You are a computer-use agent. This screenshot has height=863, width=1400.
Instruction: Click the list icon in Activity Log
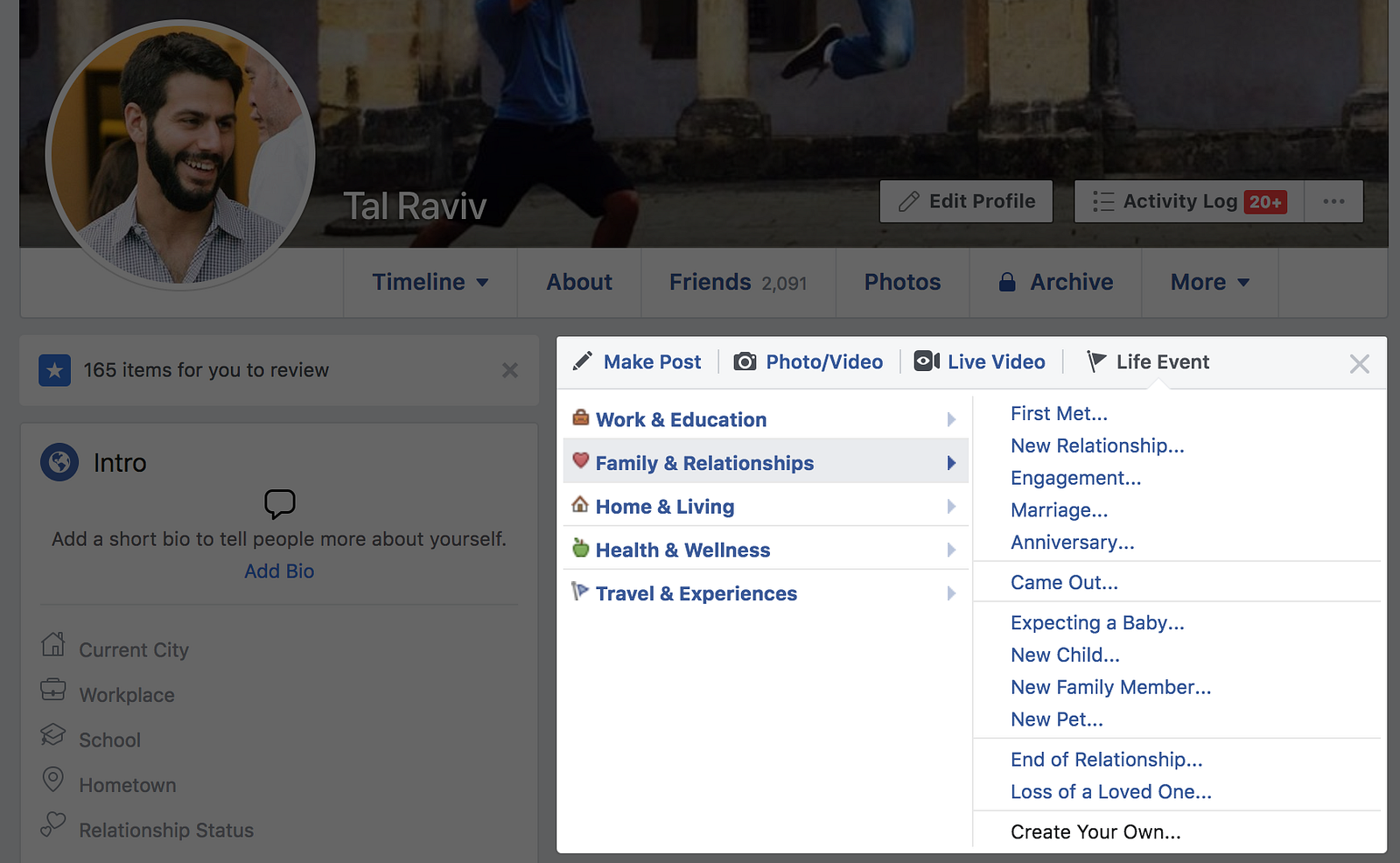(x=1103, y=202)
